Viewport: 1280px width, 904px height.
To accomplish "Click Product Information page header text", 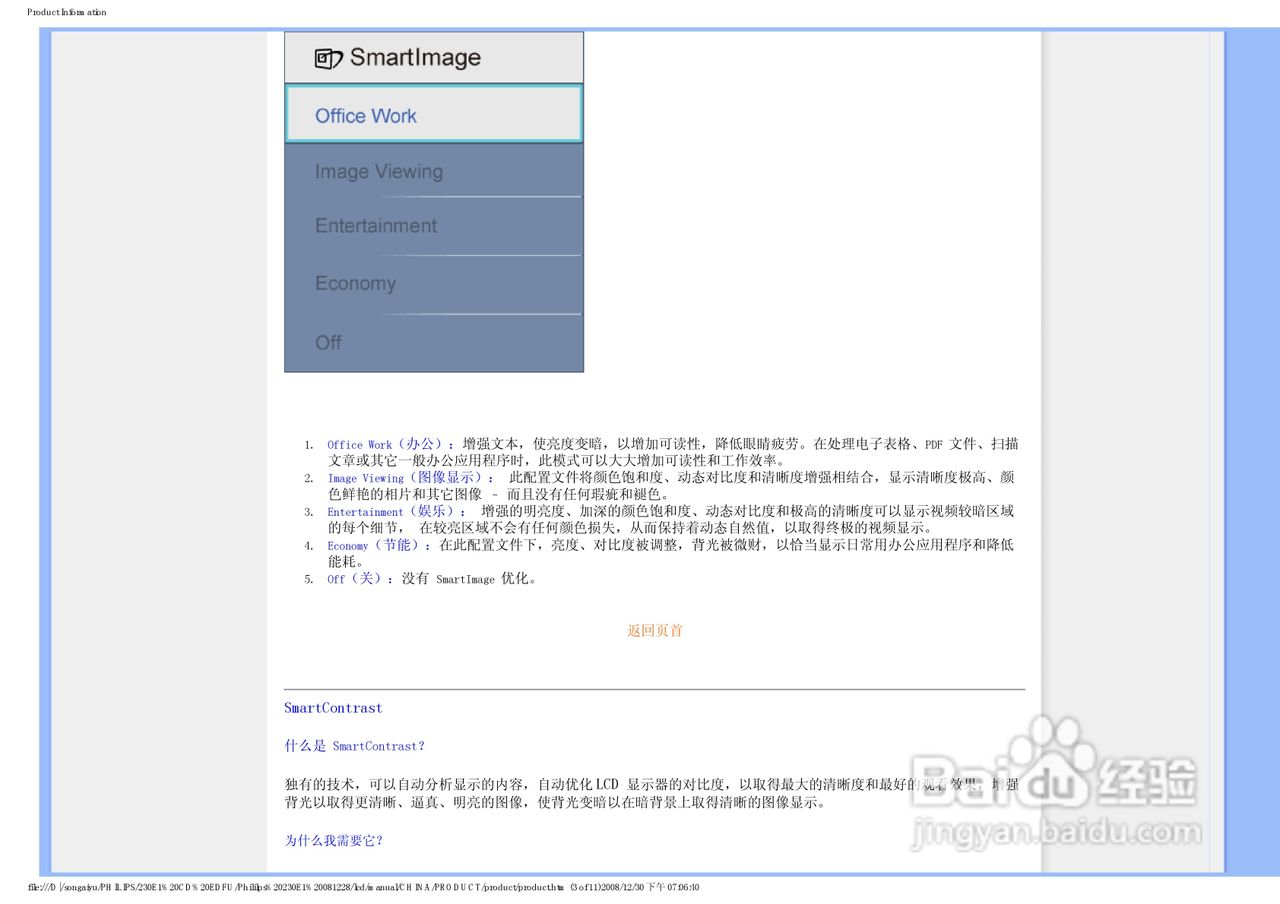I will (x=66, y=12).
